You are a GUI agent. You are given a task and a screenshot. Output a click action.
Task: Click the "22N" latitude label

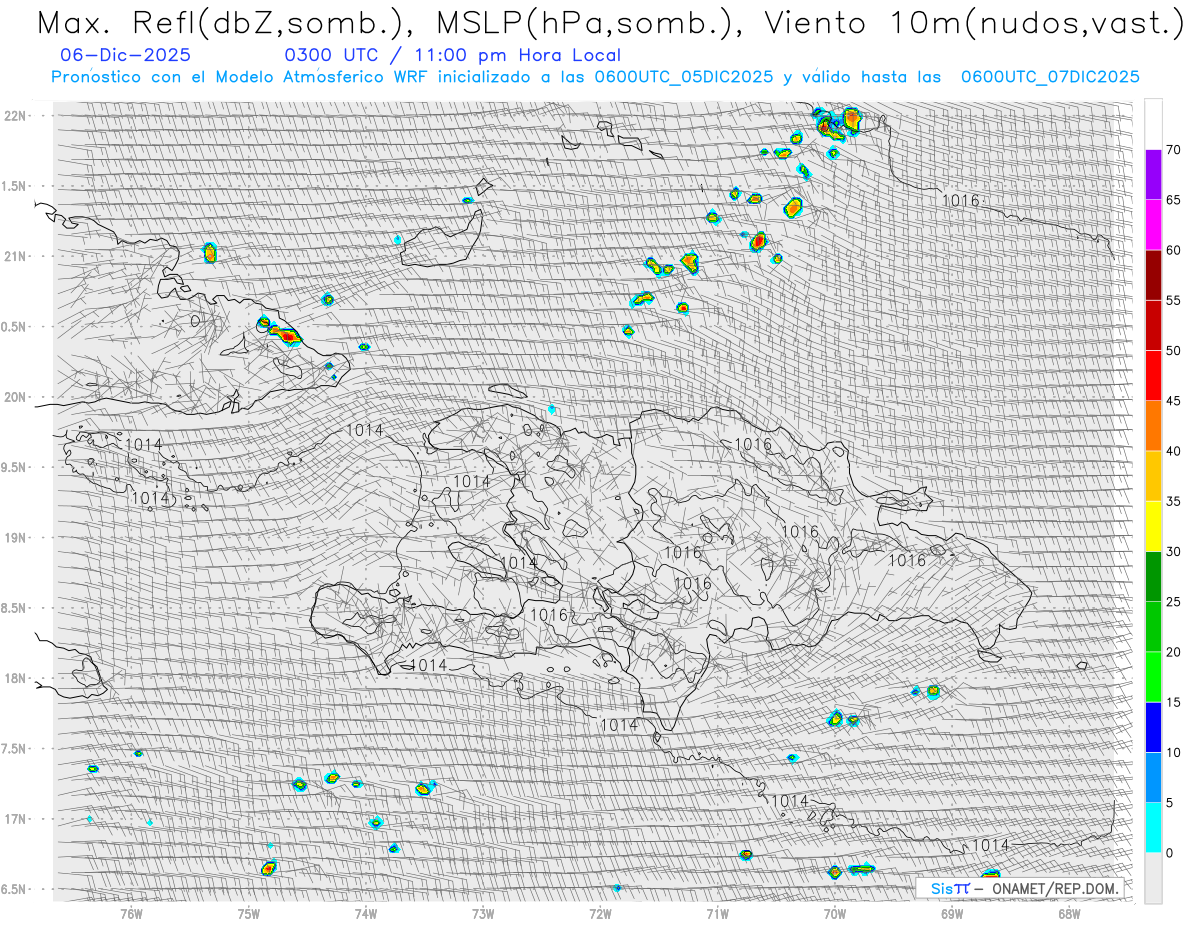(x=15, y=115)
